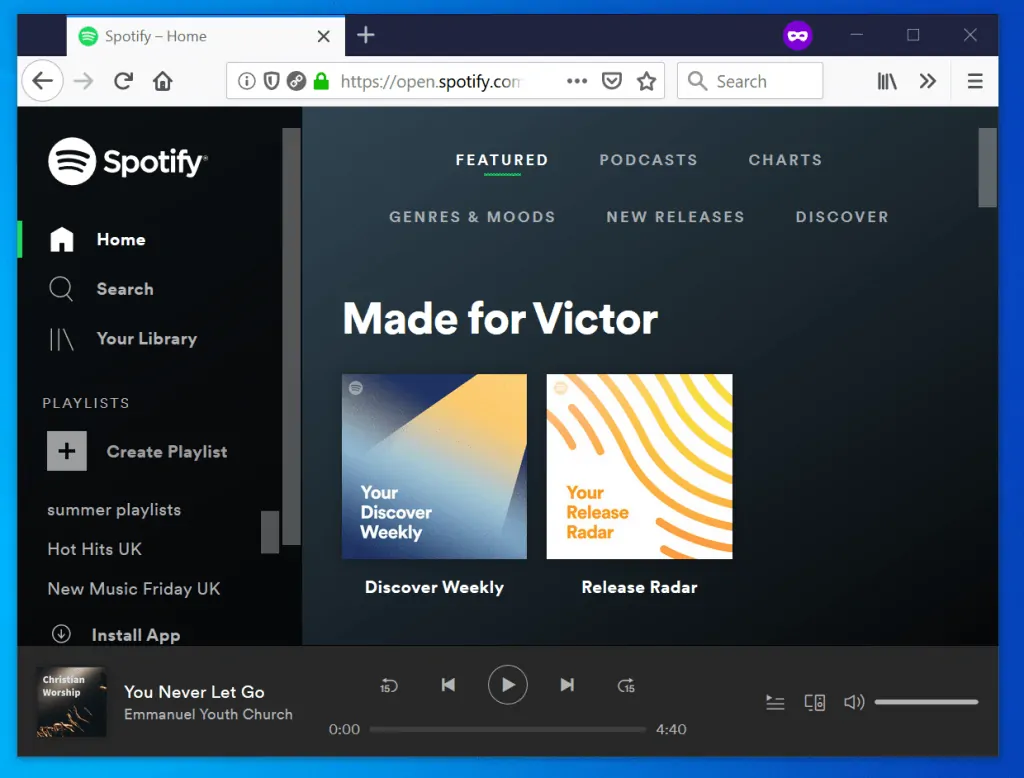Open Home using the house icon

(62, 239)
